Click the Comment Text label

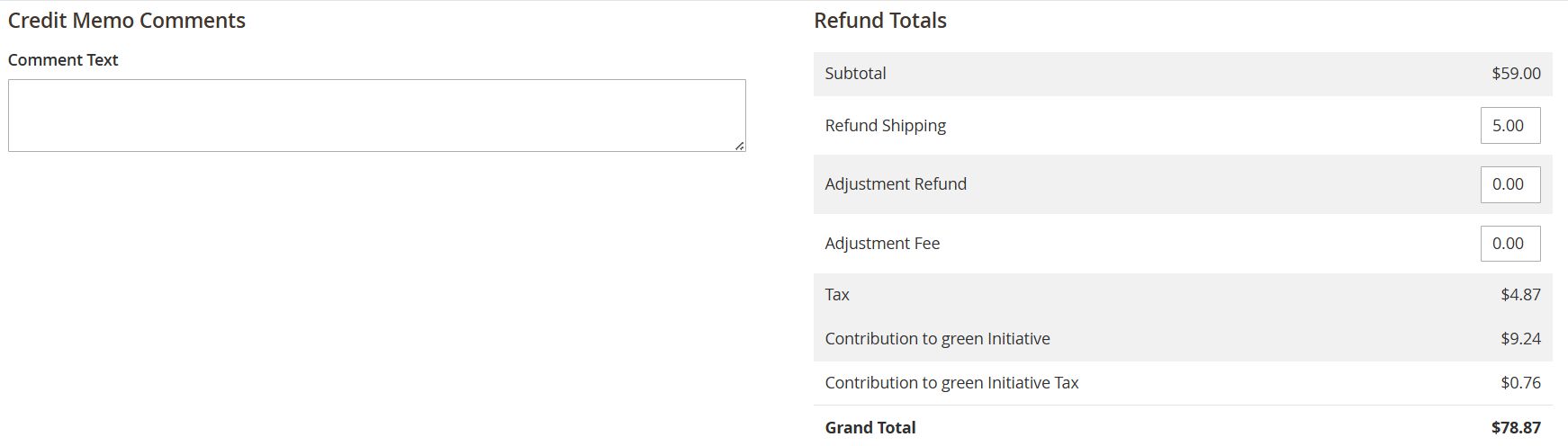(x=63, y=60)
